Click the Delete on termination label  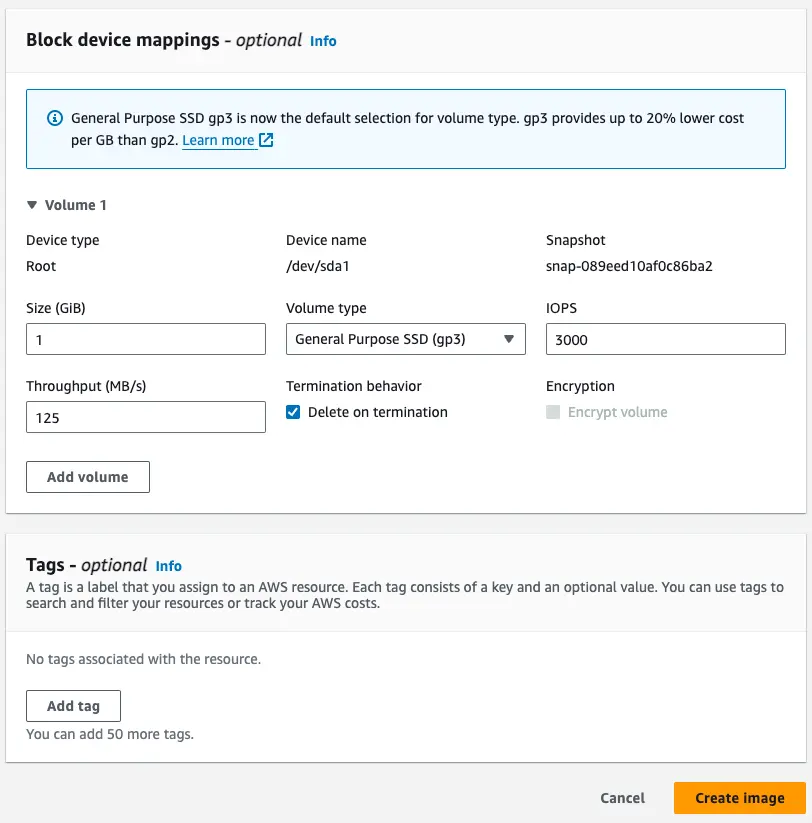[377, 412]
